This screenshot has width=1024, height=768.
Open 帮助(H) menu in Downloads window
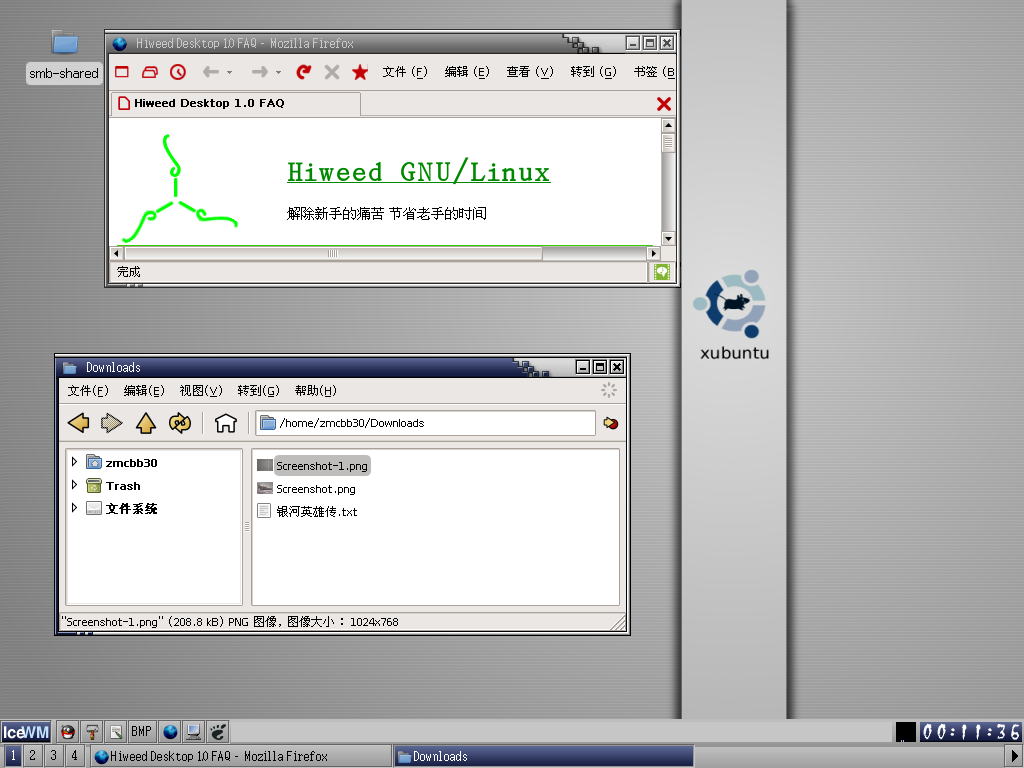point(315,391)
